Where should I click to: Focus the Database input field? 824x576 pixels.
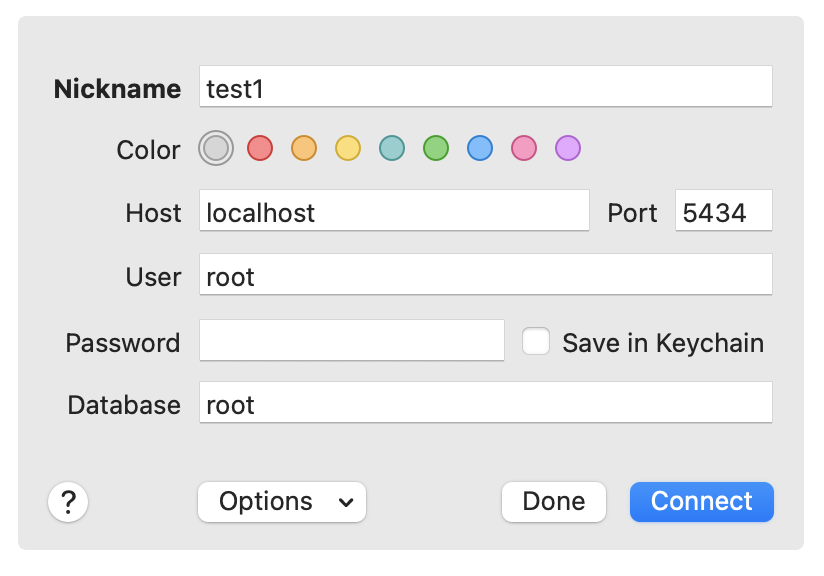pyautogui.click(x=486, y=403)
